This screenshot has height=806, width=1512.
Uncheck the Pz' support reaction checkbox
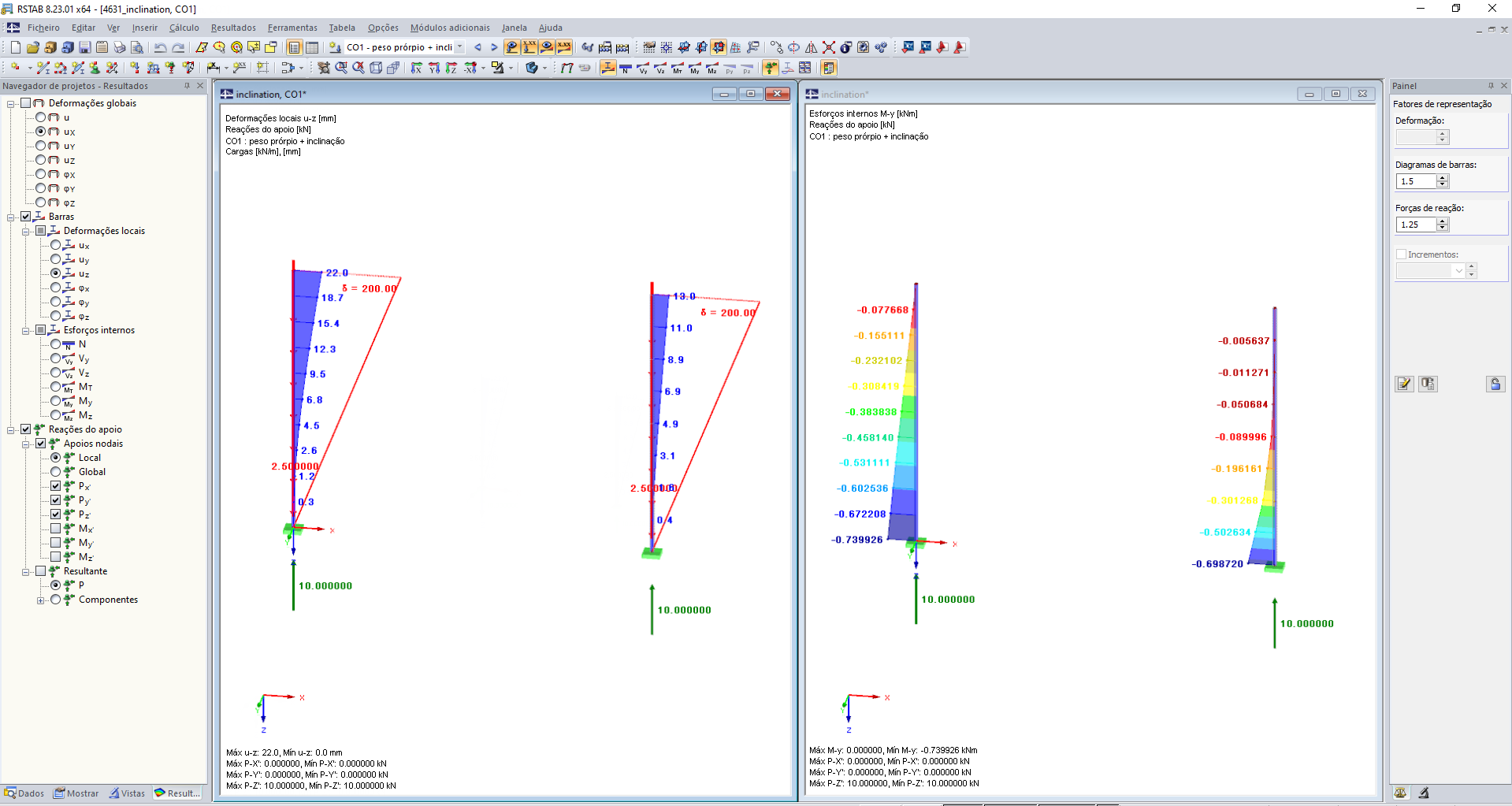tap(56, 514)
